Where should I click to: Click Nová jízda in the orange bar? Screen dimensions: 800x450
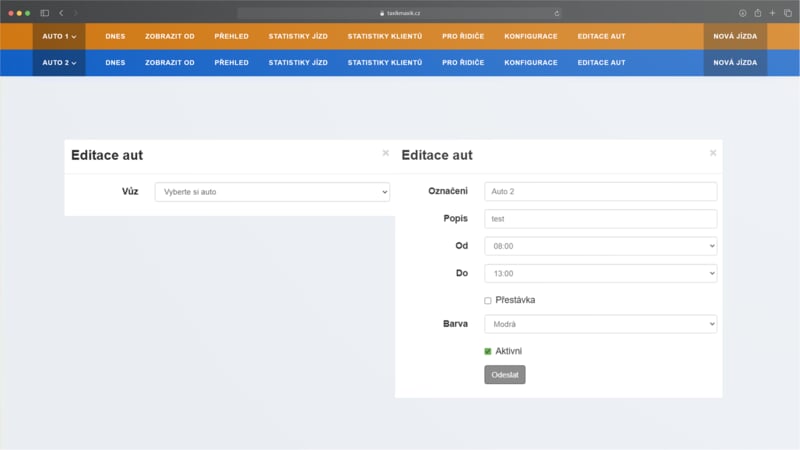(x=735, y=36)
